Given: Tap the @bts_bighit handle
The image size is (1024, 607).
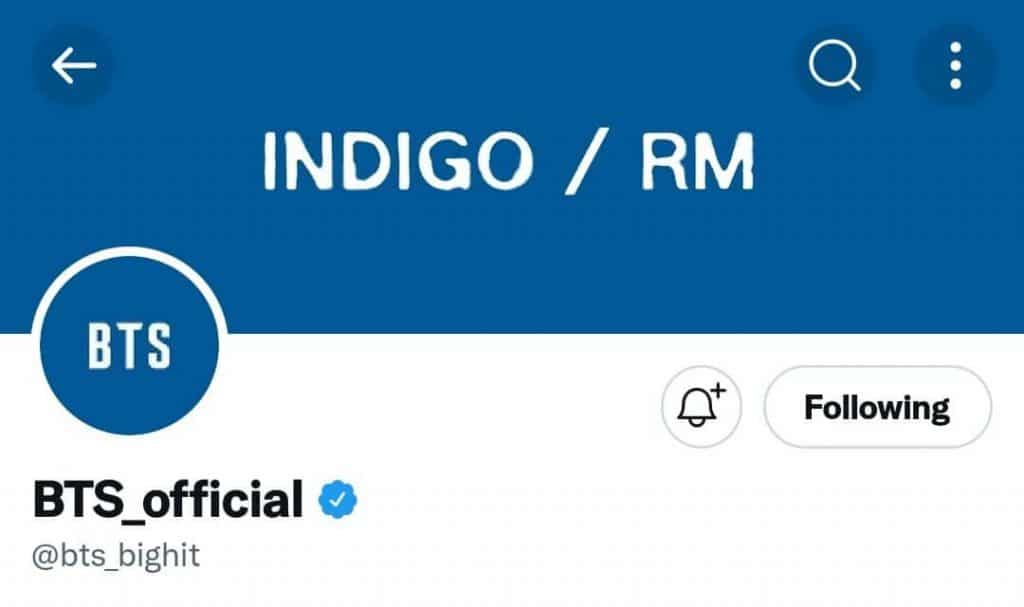Looking at the screenshot, I should point(116,556).
